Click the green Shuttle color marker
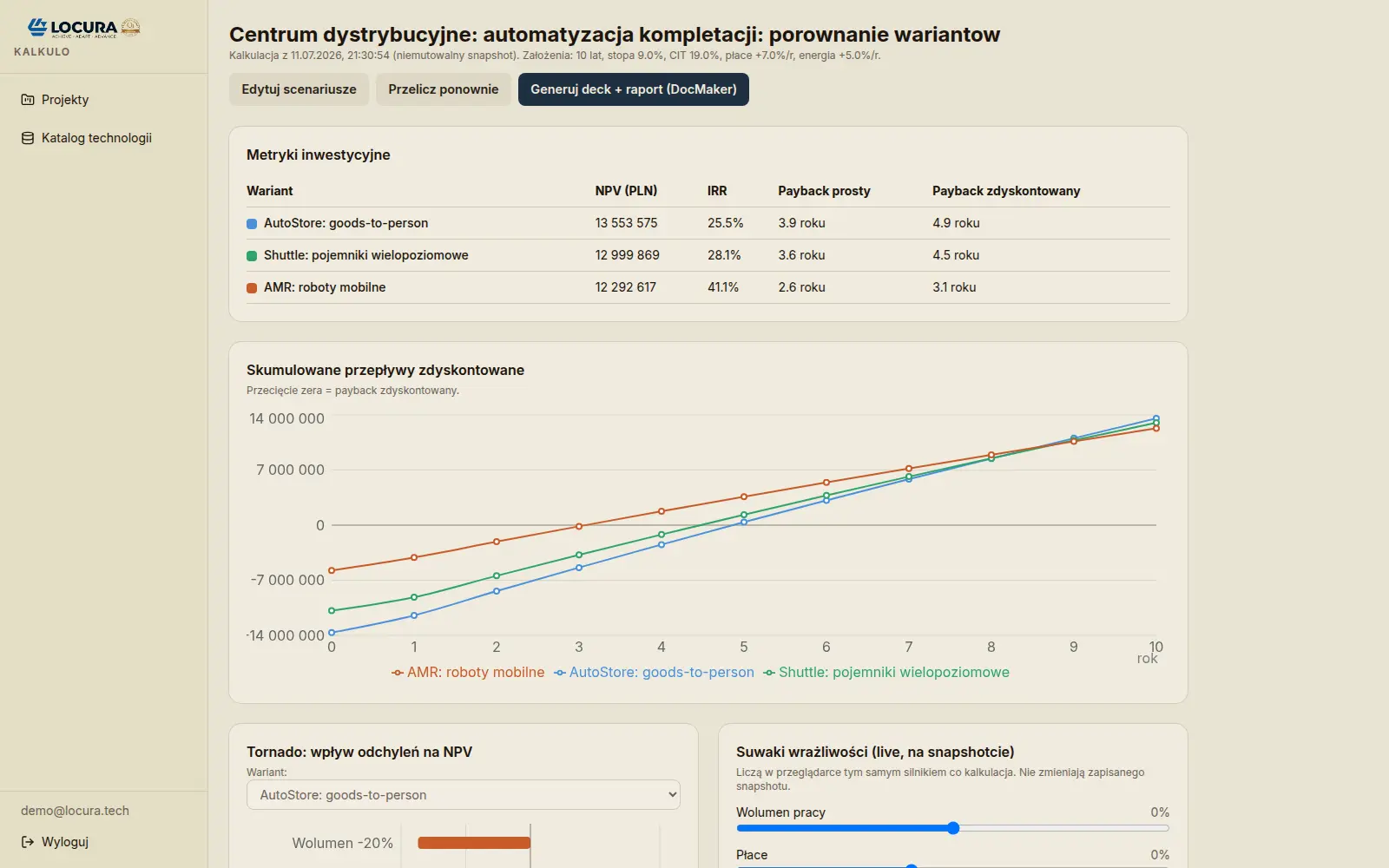Screen dimensions: 1389x868 pos(252,256)
